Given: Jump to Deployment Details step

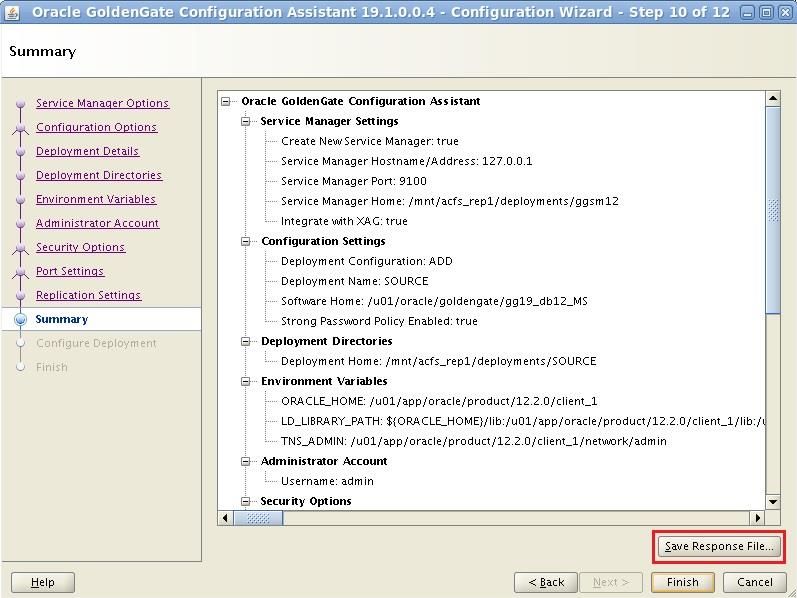Looking at the screenshot, I should click(x=87, y=151).
